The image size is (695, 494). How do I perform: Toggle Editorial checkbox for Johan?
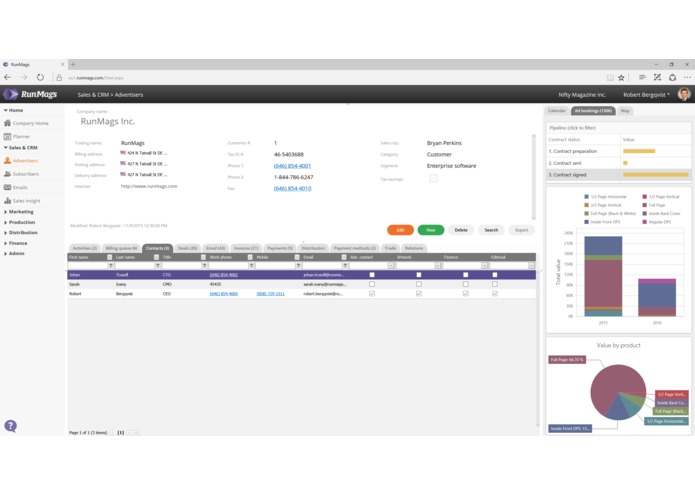495,275
